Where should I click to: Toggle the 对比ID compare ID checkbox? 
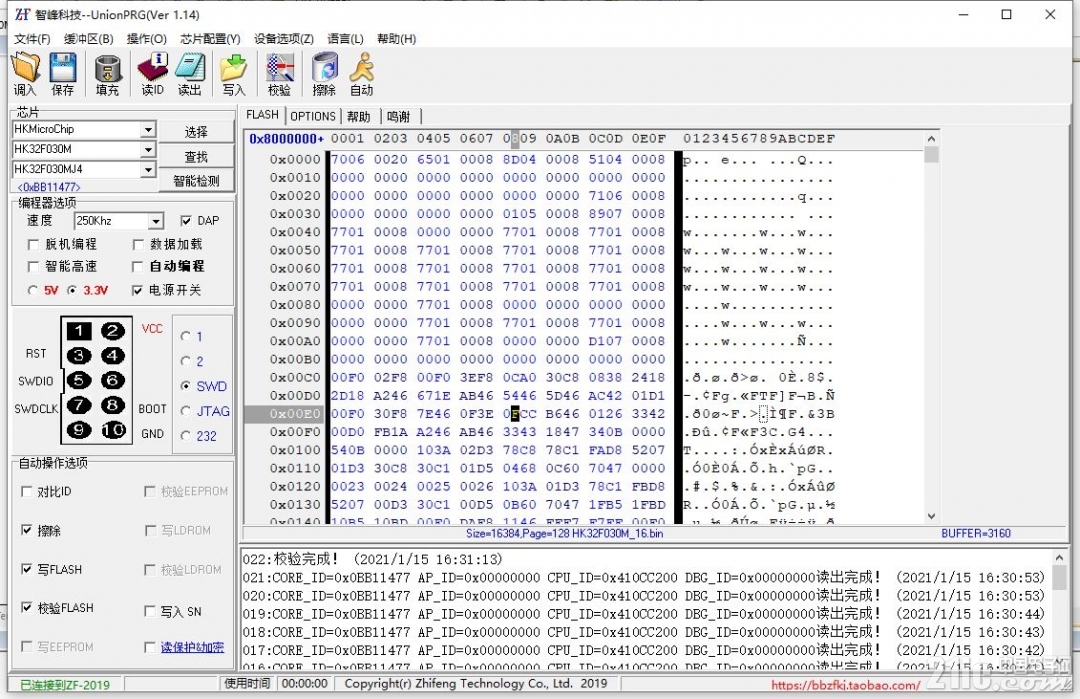point(27,491)
